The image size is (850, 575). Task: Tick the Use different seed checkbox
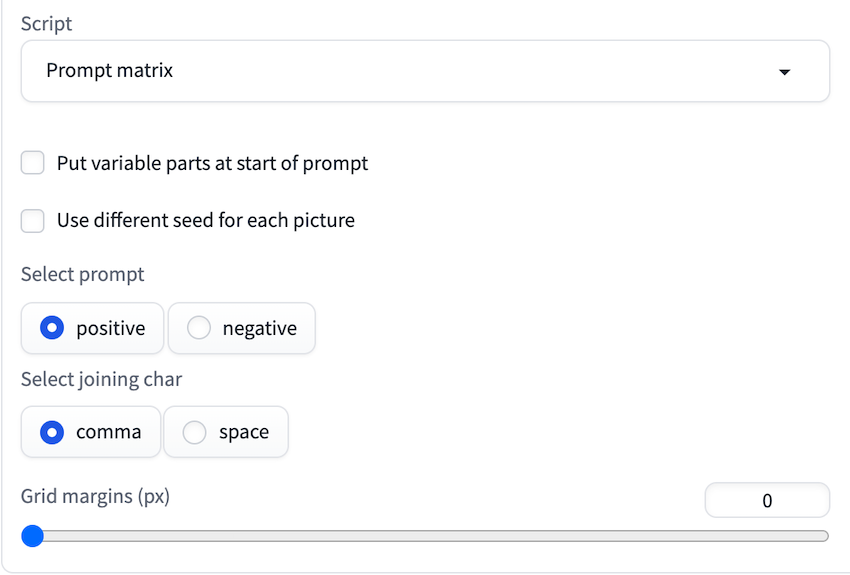coord(33,220)
